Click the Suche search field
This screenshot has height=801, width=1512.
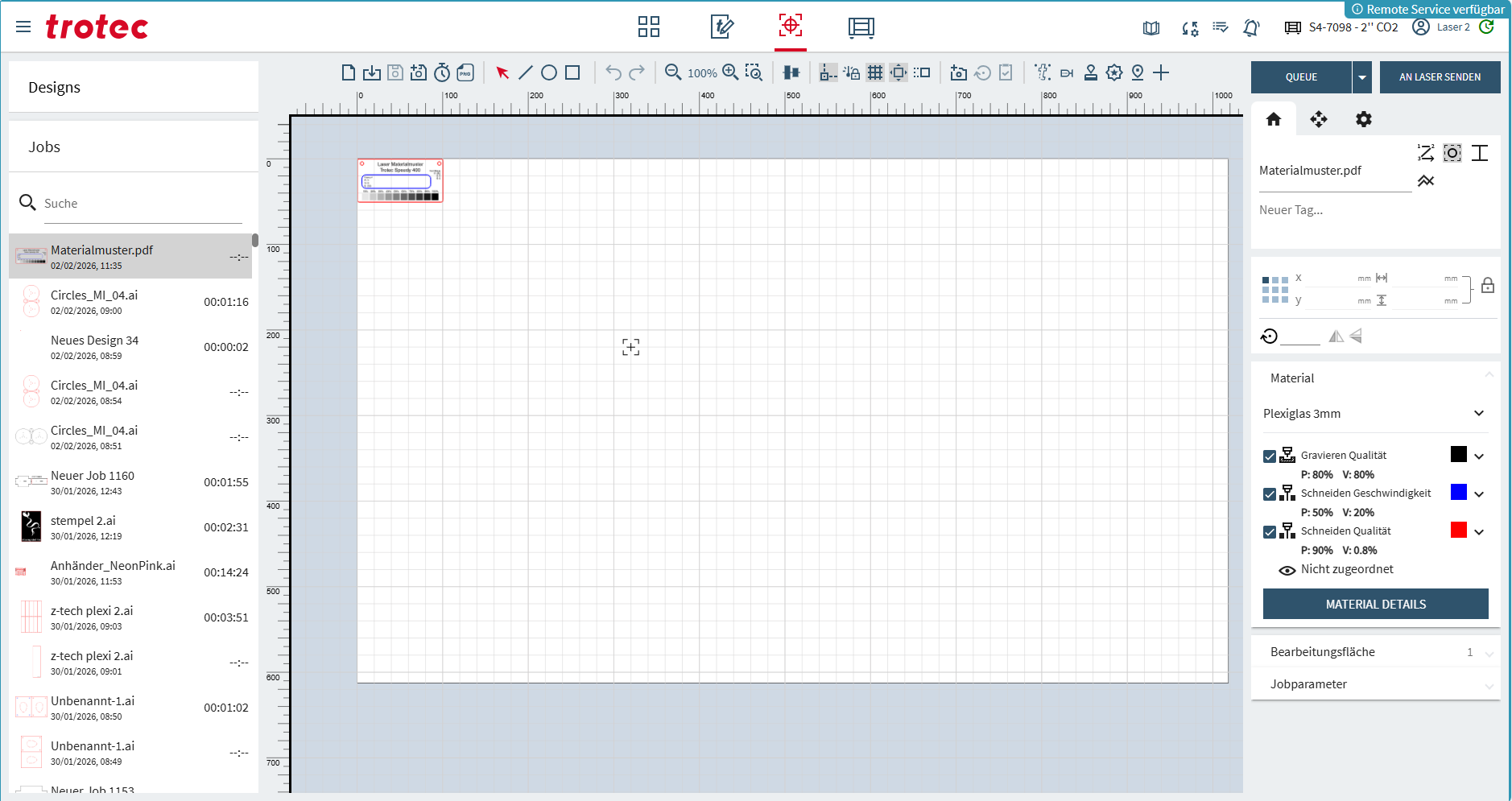point(141,204)
